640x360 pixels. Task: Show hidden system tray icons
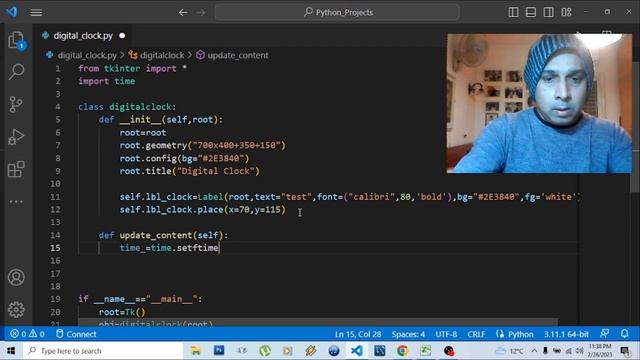coord(534,351)
